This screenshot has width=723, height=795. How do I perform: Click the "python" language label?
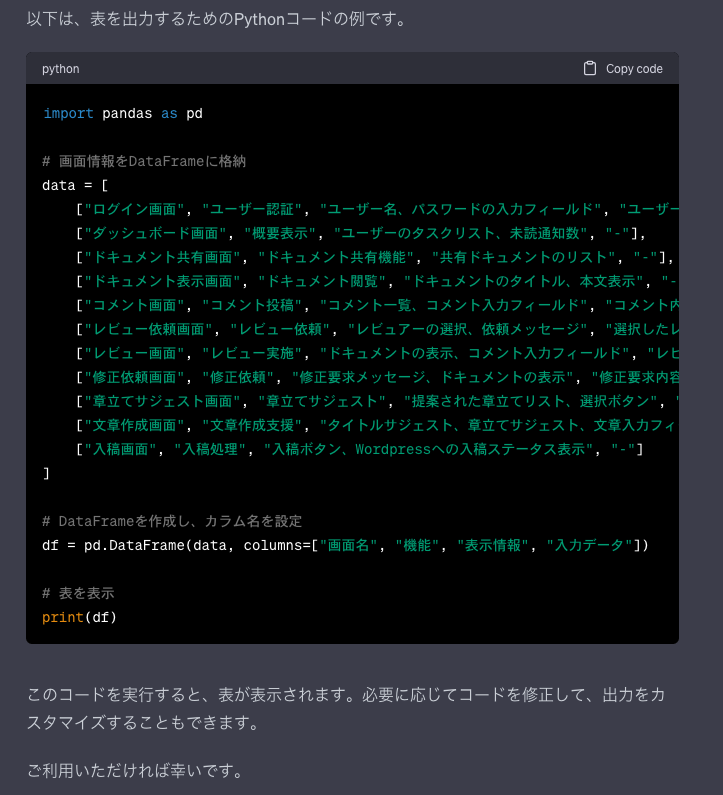pos(60,69)
